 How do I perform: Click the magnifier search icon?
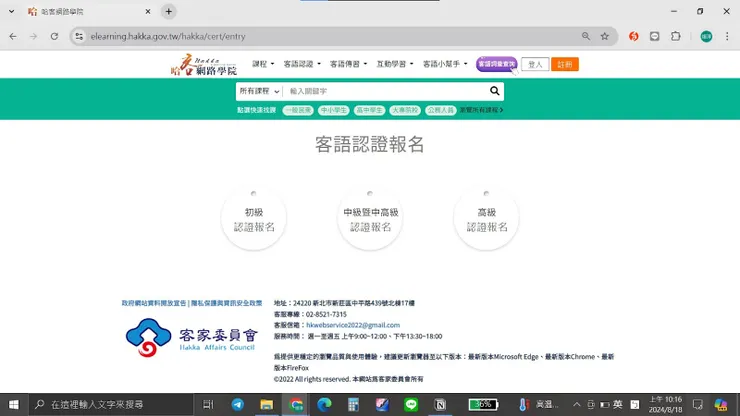(x=494, y=91)
